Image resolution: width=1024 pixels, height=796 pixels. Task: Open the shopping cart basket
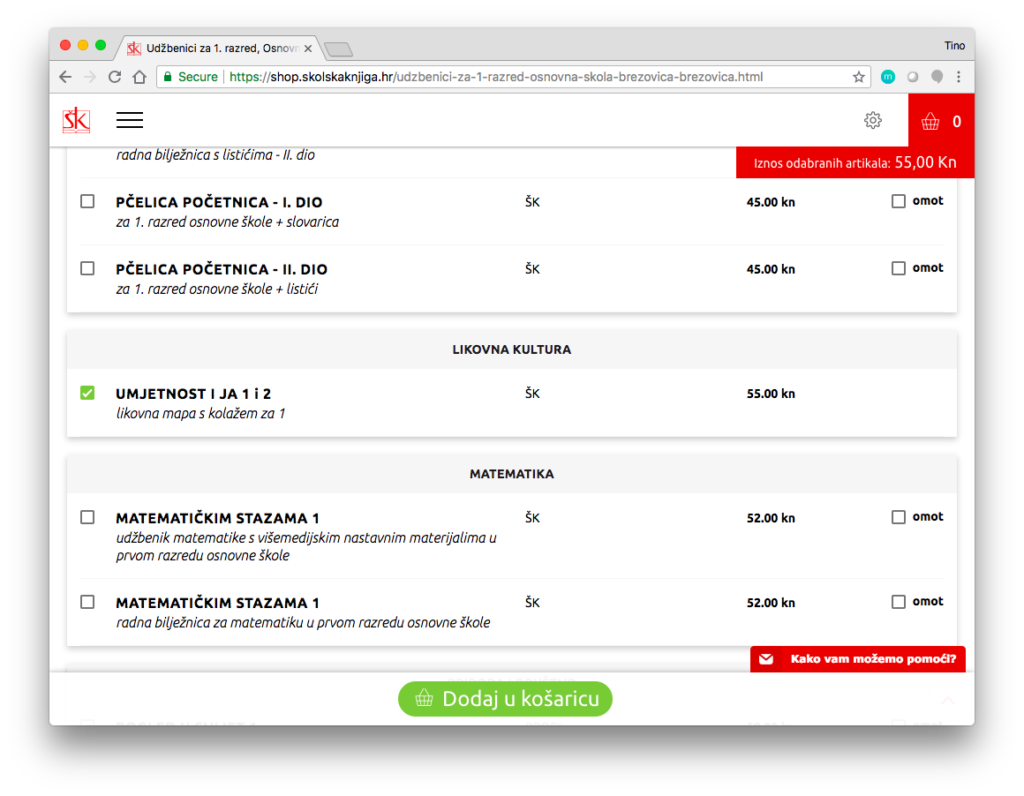pos(940,121)
